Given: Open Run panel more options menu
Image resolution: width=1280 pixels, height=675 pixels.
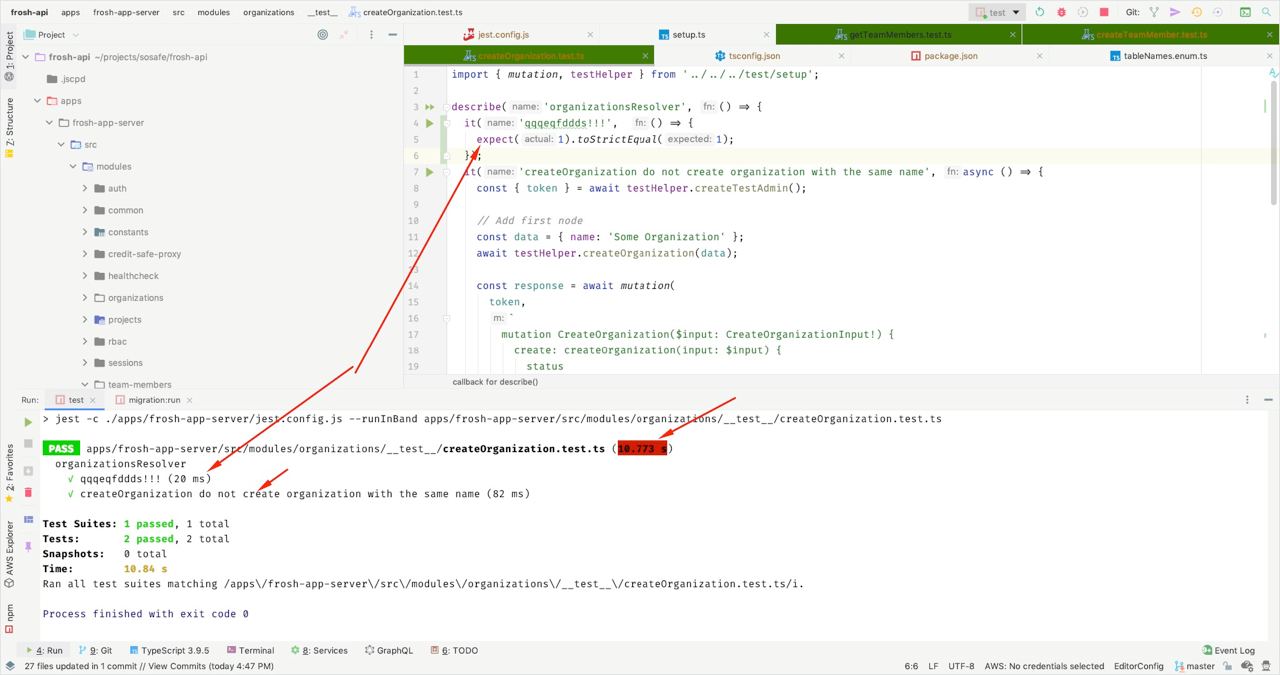Looking at the screenshot, I should (1247, 399).
